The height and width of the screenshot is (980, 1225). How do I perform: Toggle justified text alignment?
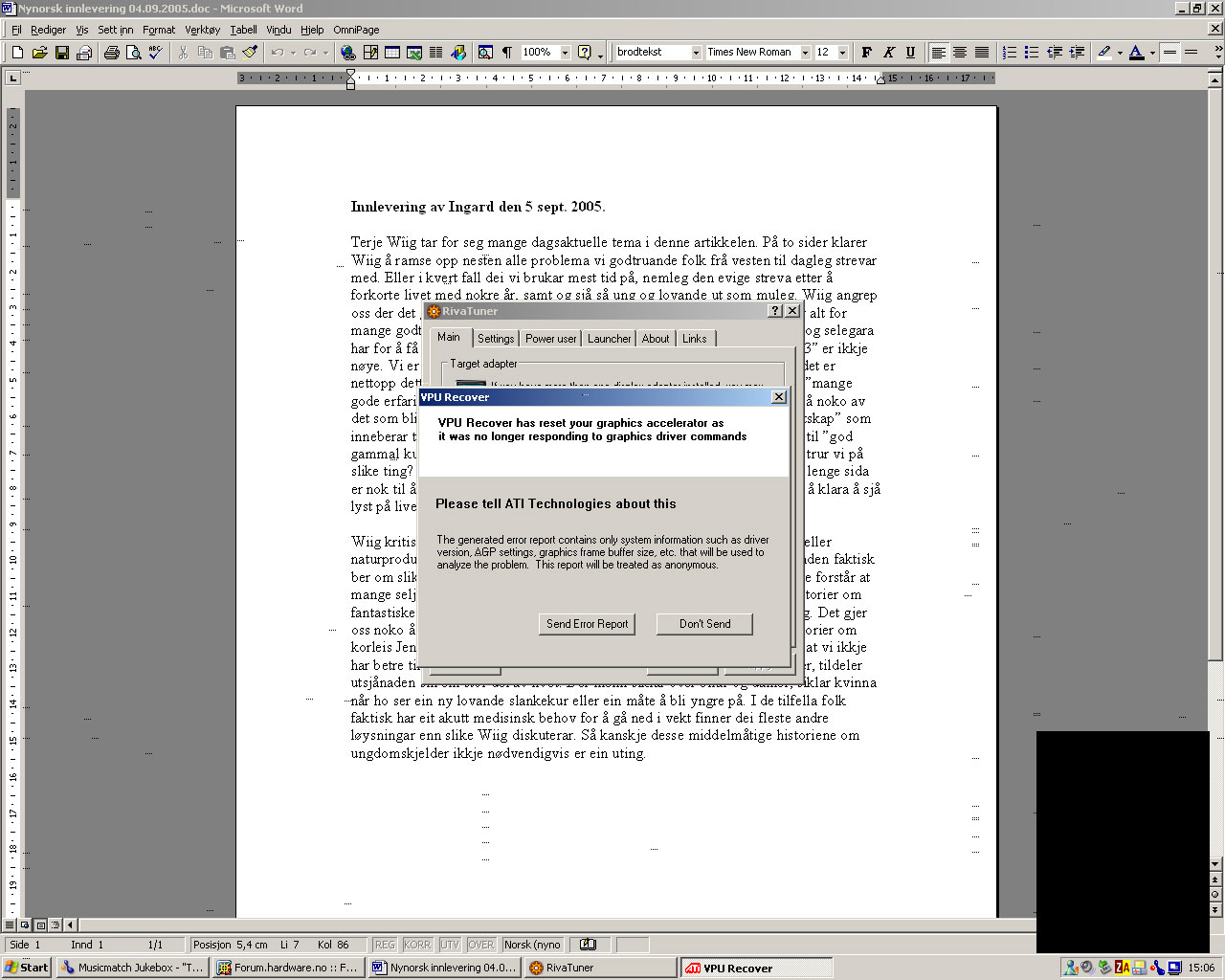tap(982, 53)
